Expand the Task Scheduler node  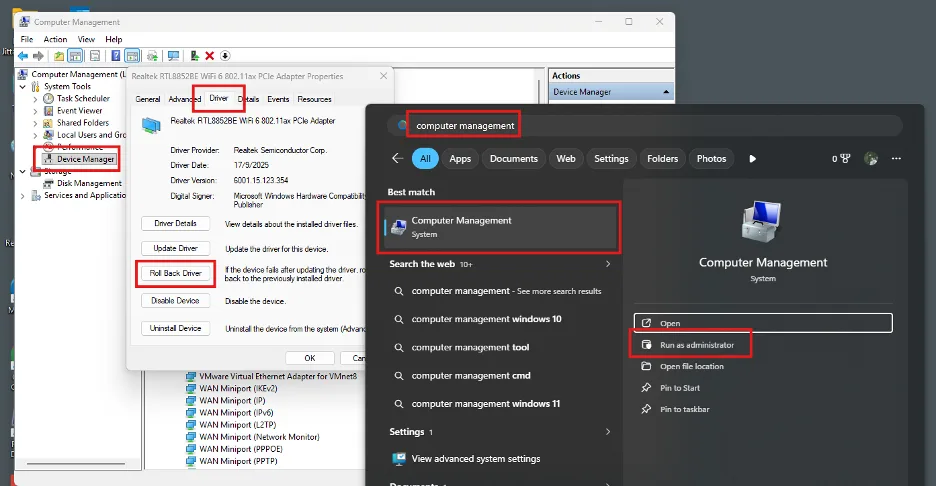point(35,99)
